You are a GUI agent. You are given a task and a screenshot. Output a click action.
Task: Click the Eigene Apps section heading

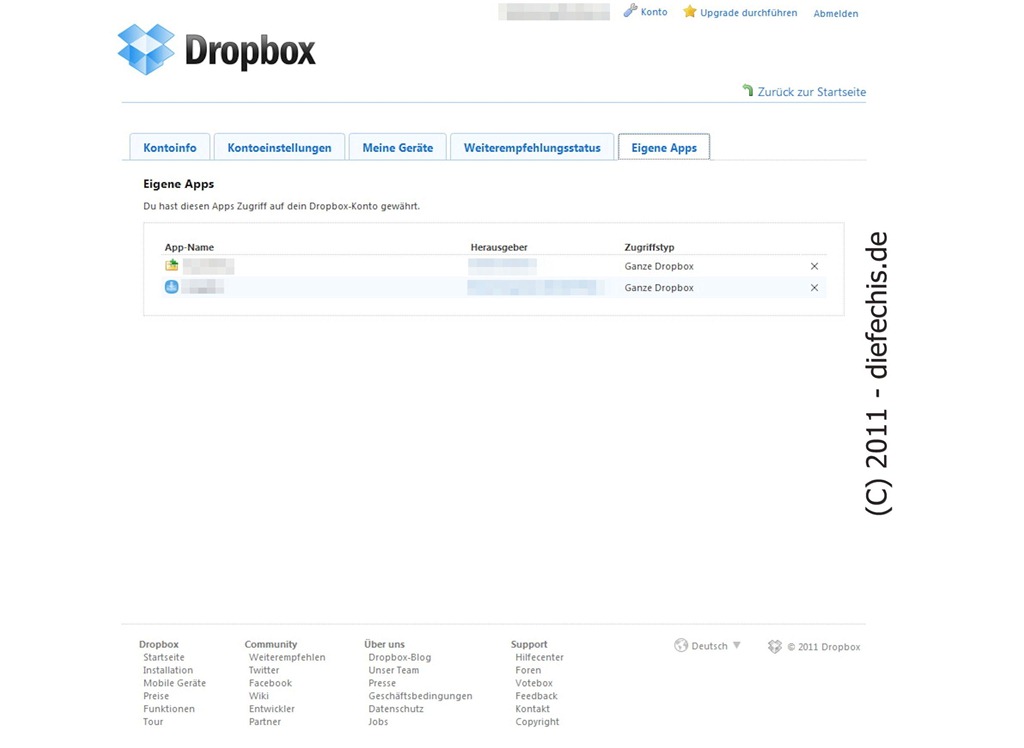179,184
